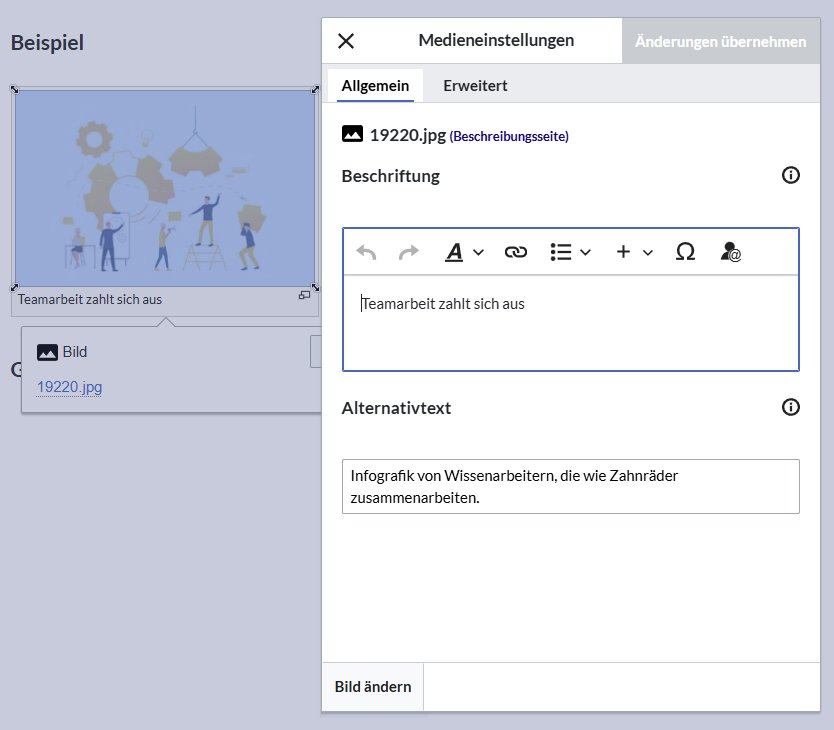This screenshot has width=834, height=730.
Task: Open the list structure dropdown
Action: click(570, 253)
